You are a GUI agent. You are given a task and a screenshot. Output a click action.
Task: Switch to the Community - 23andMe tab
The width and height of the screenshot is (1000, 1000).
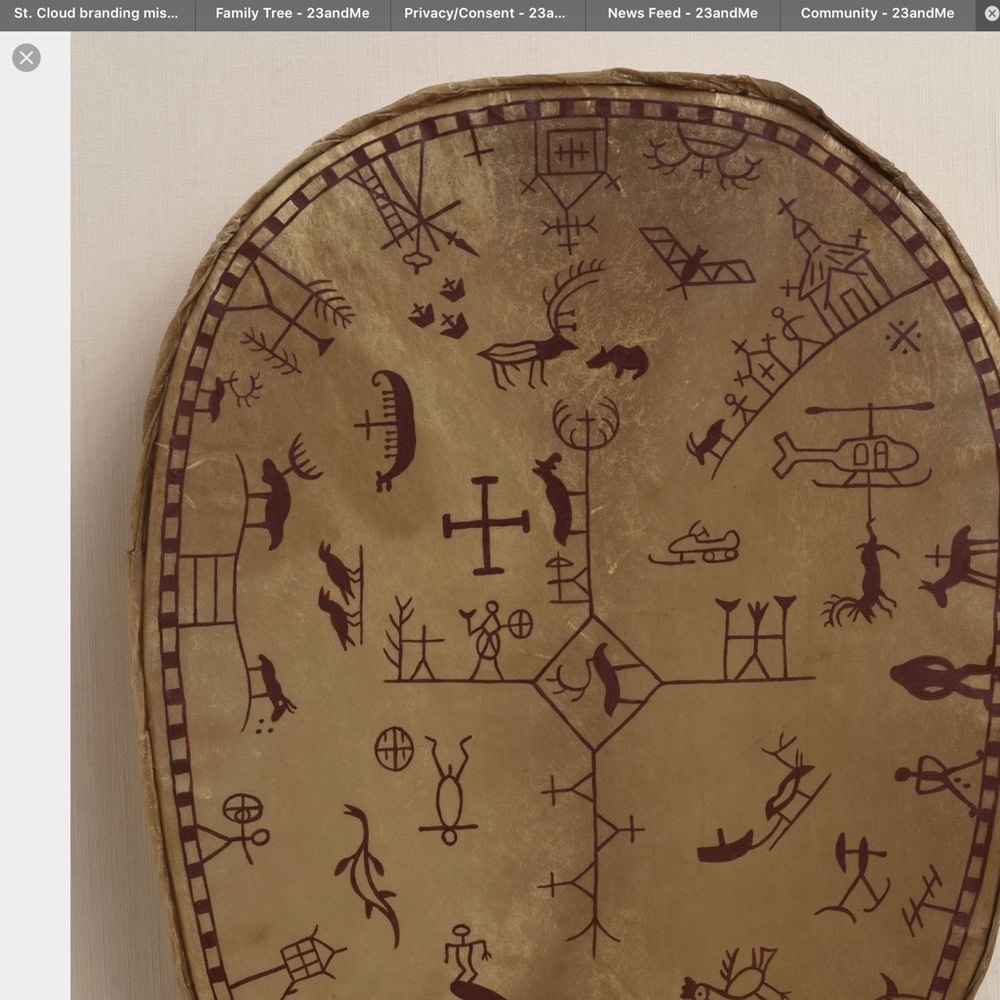pos(878,13)
